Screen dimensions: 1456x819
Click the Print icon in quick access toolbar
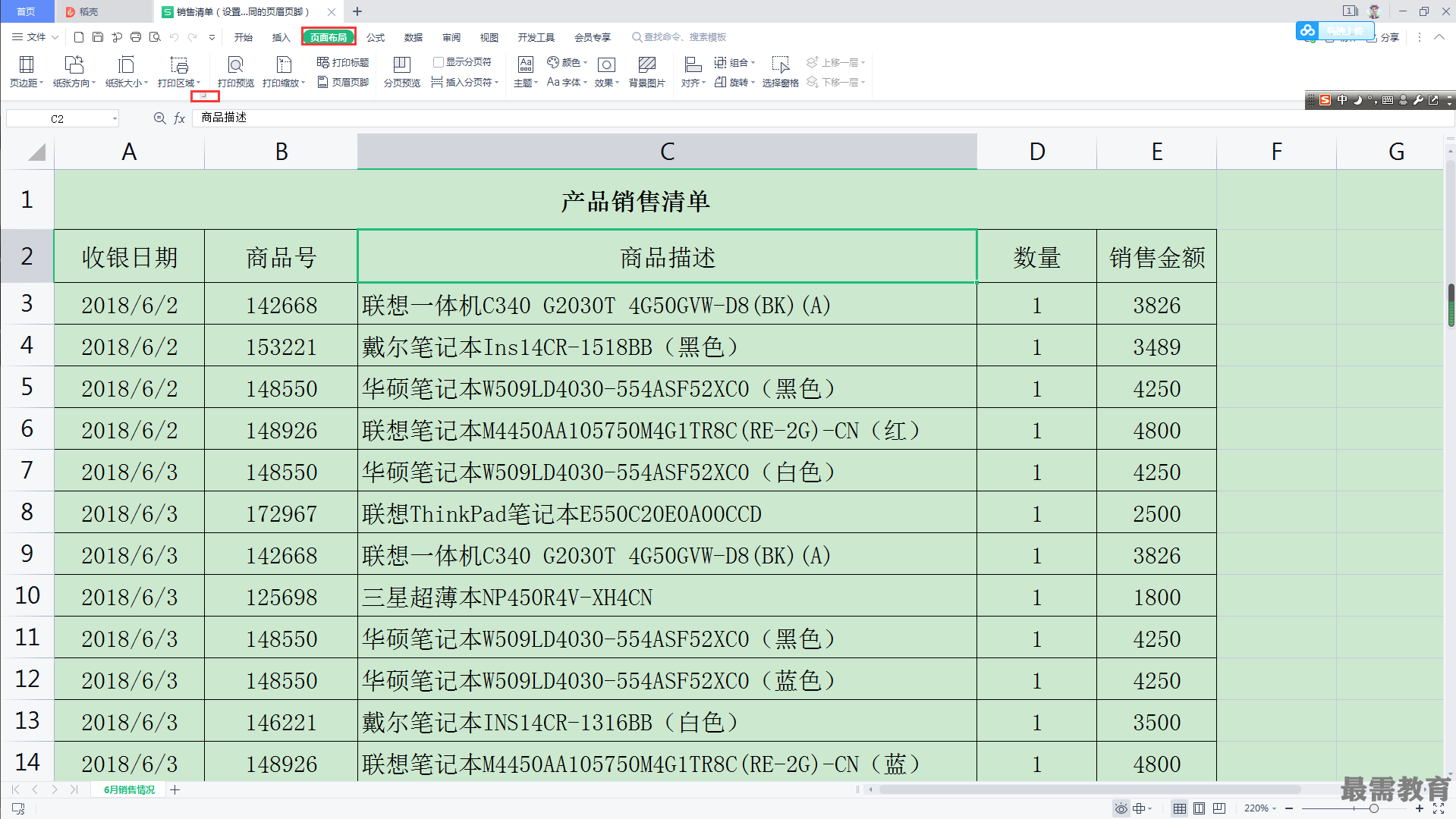[x=136, y=37]
